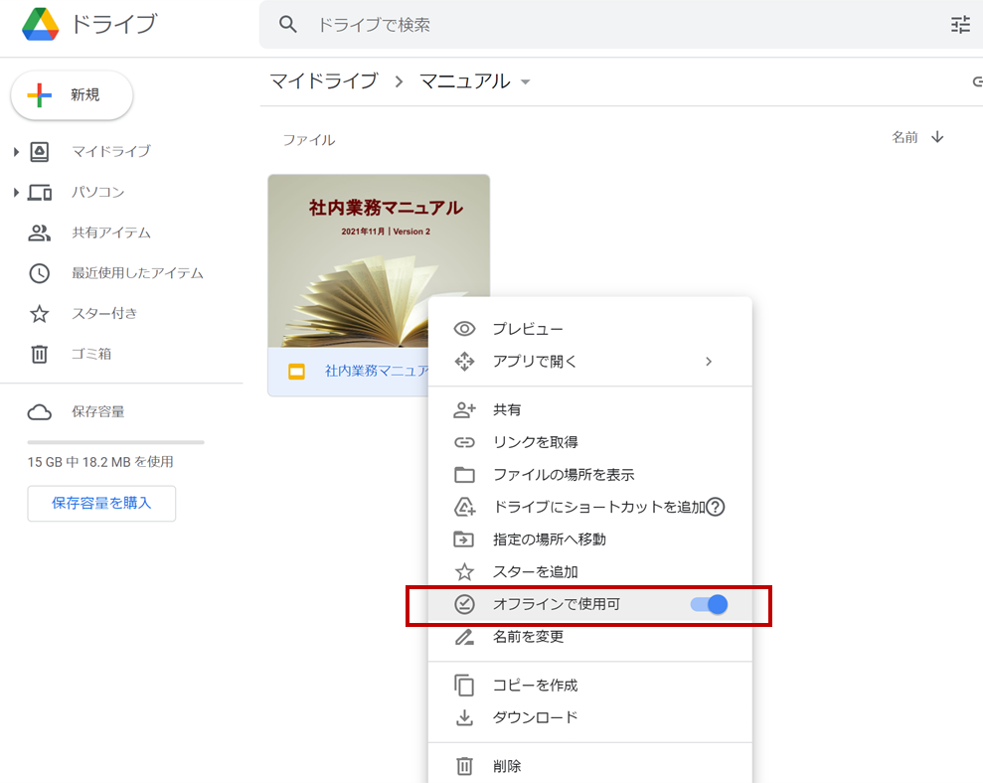Expand the パソコン tree arrow
The image size is (983, 783).
[16, 192]
